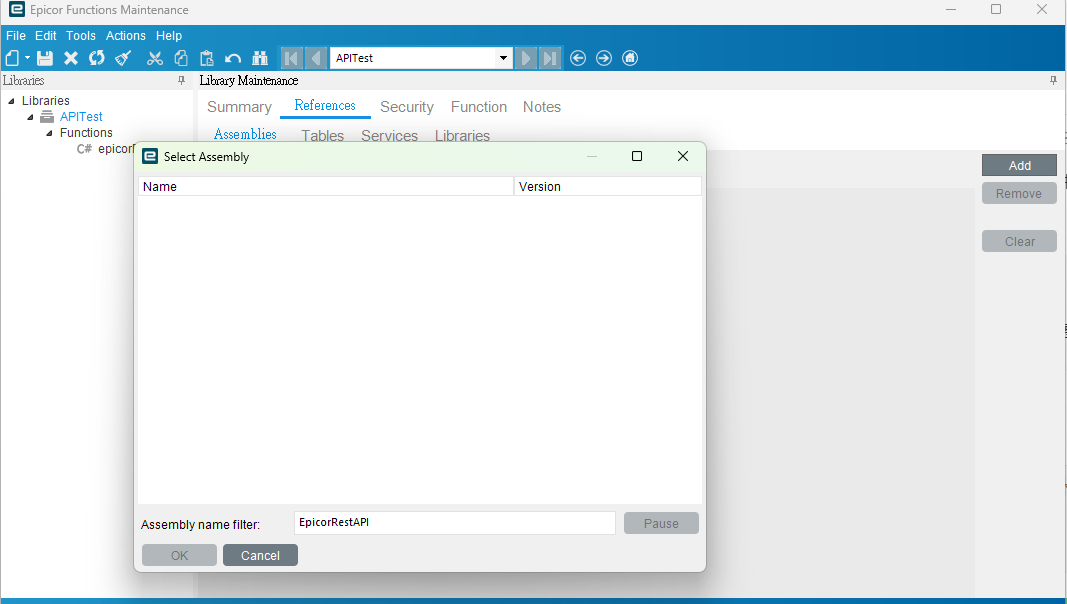
Task: Click the Undo toolbar icon
Action: (233, 58)
